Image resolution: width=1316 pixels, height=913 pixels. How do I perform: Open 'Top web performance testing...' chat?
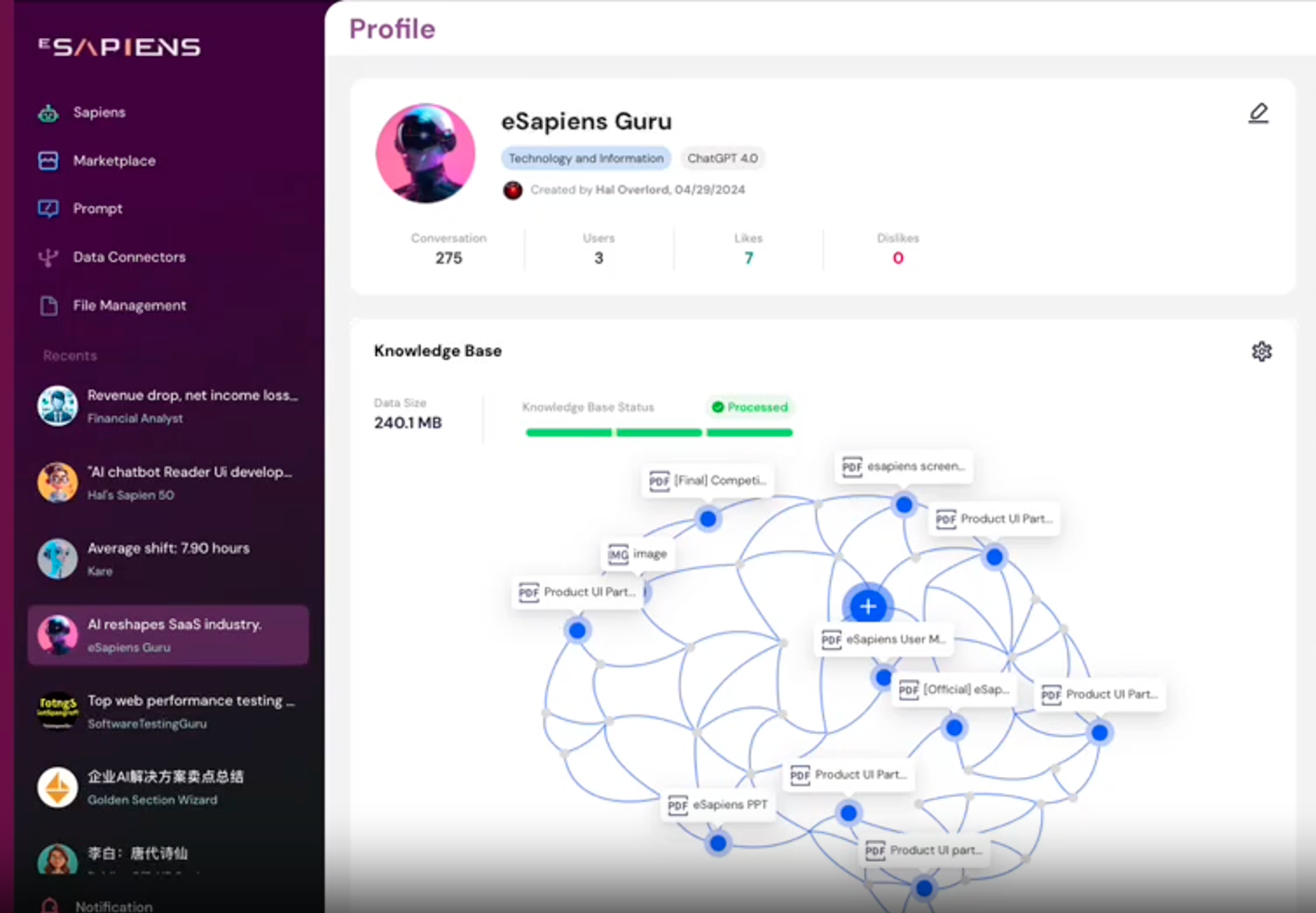point(168,712)
